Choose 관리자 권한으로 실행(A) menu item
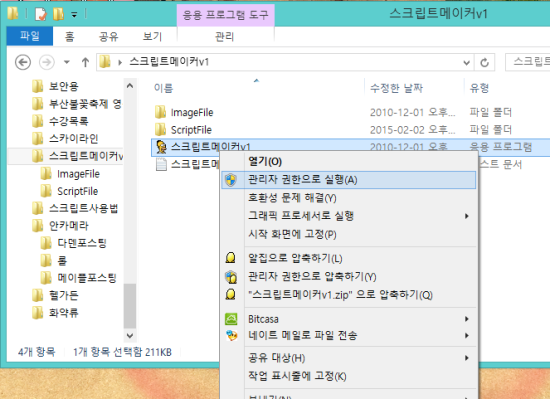The image size is (550, 399). click(x=349, y=180)
